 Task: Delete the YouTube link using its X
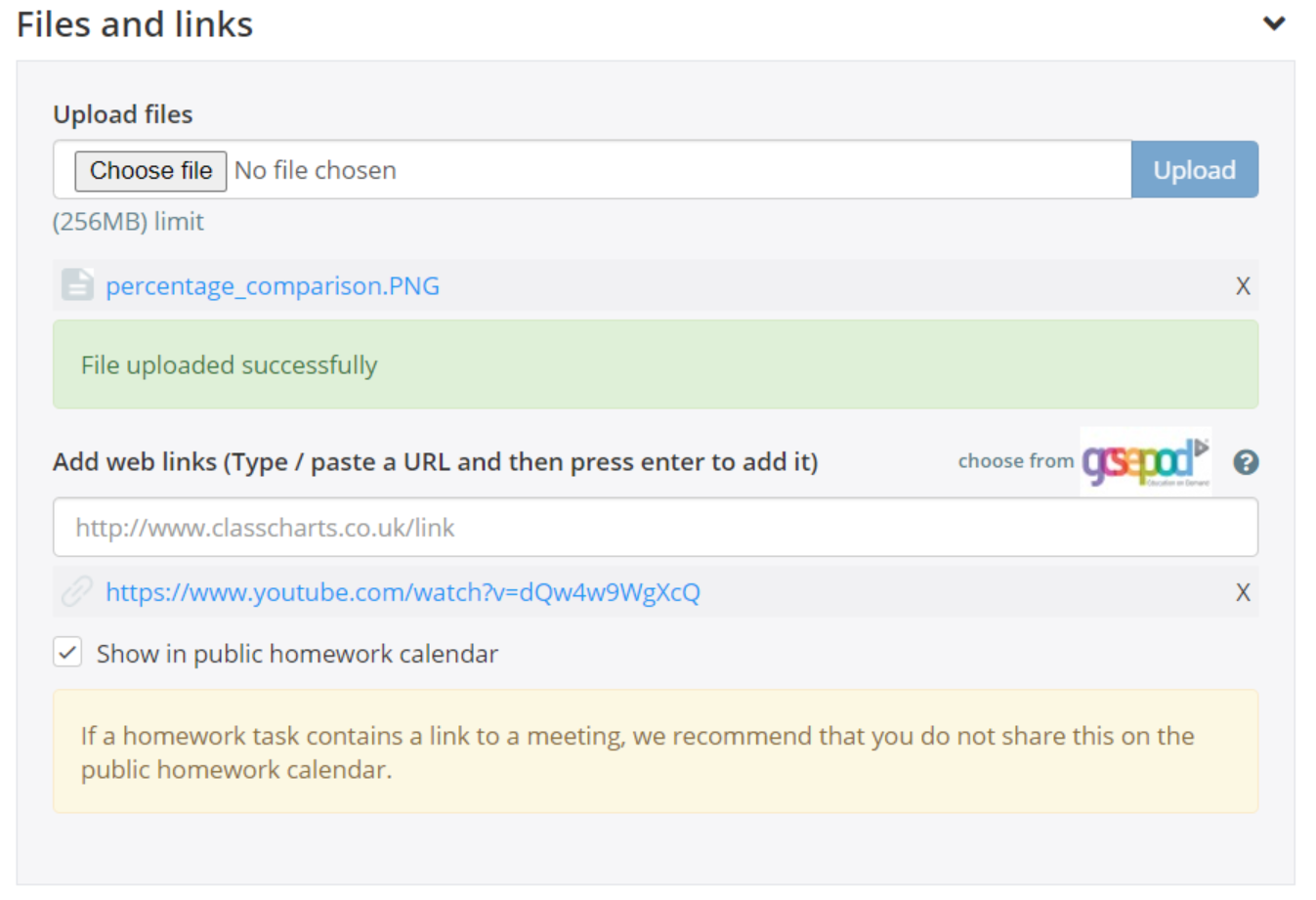(x=1243, y=592)
